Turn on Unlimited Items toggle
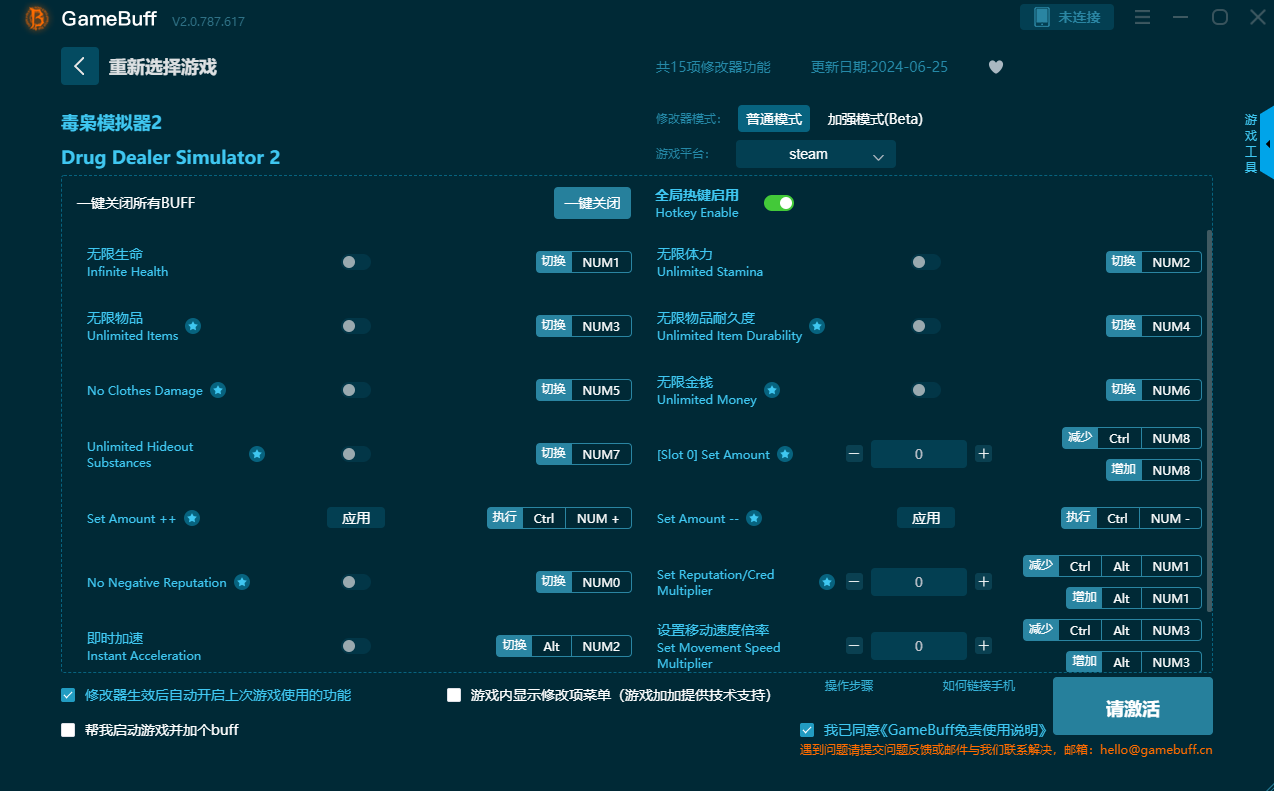Image resolution: width=1274 pixels, height=791 pixels. pyautogui.click(x=356, y=326)
